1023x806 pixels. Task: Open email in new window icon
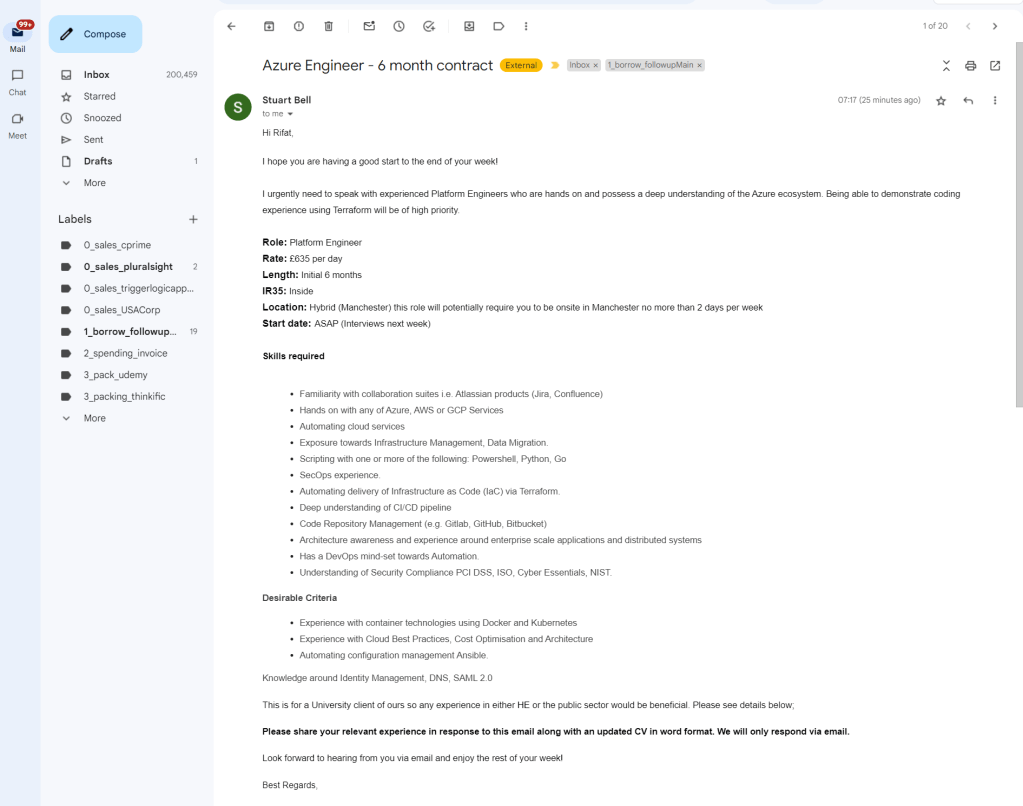click(995, 65)
